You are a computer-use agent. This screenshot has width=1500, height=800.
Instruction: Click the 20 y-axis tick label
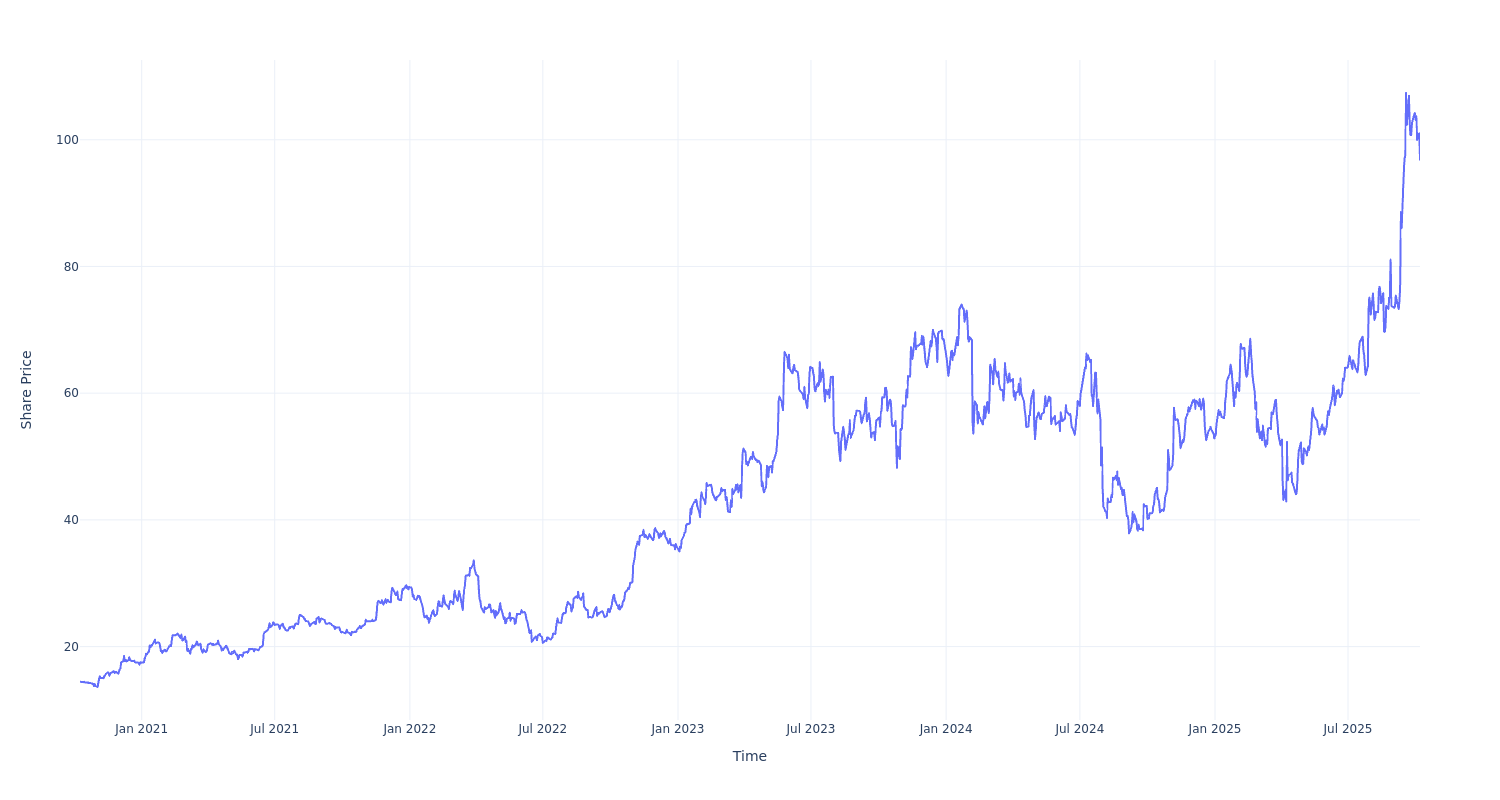pyautogui.click(x=70, y=647)
